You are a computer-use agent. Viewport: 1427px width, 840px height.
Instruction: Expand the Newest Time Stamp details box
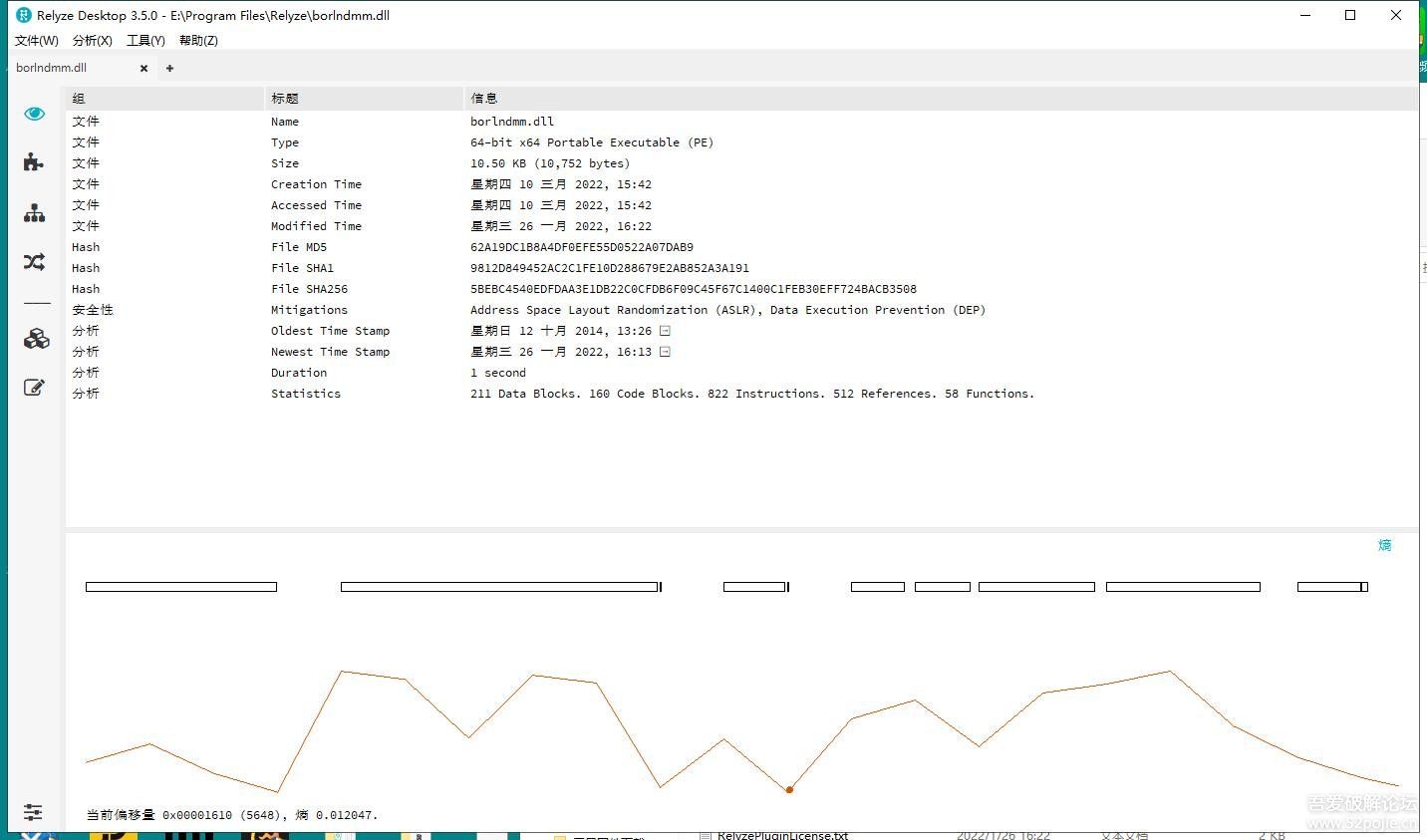pos(665,352)
